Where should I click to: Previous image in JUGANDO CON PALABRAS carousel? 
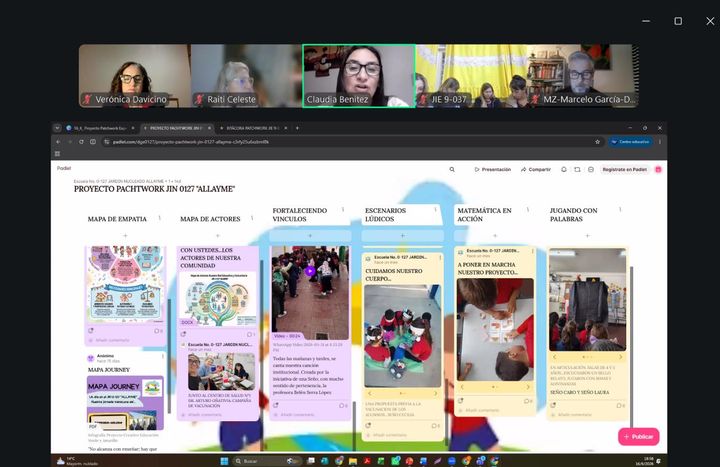(x=555, y=356)
